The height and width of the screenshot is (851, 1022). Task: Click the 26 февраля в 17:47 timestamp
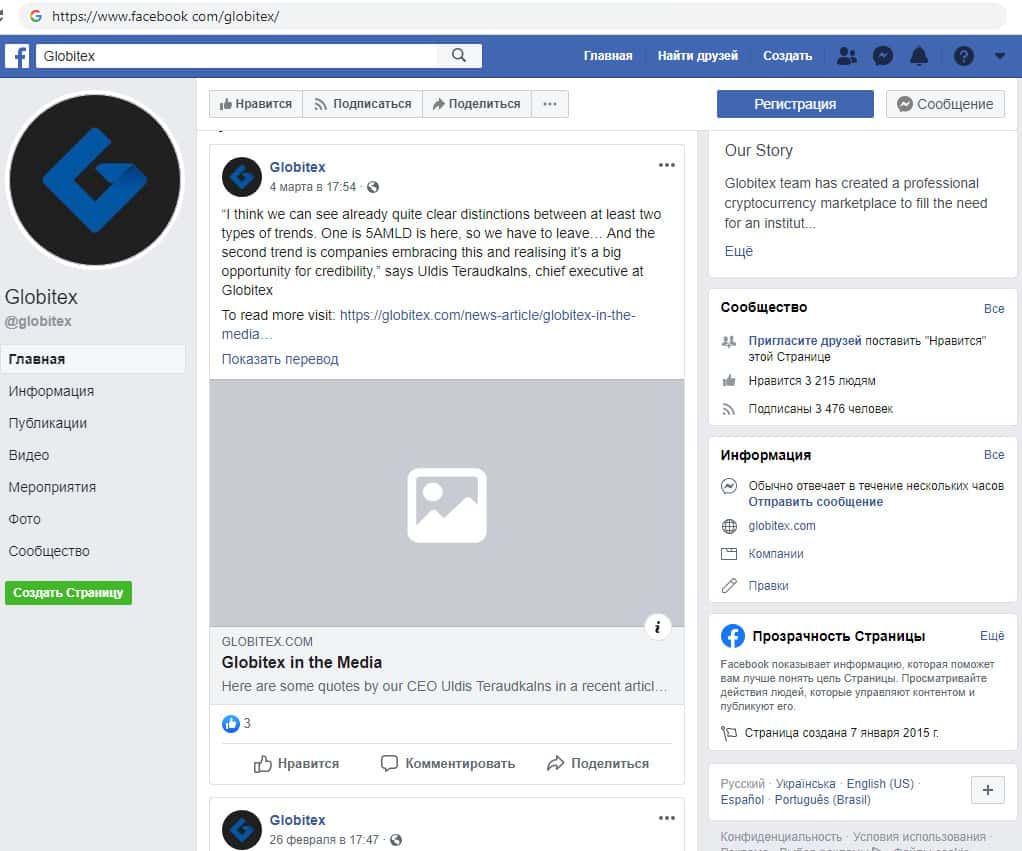tap(324, 840)
